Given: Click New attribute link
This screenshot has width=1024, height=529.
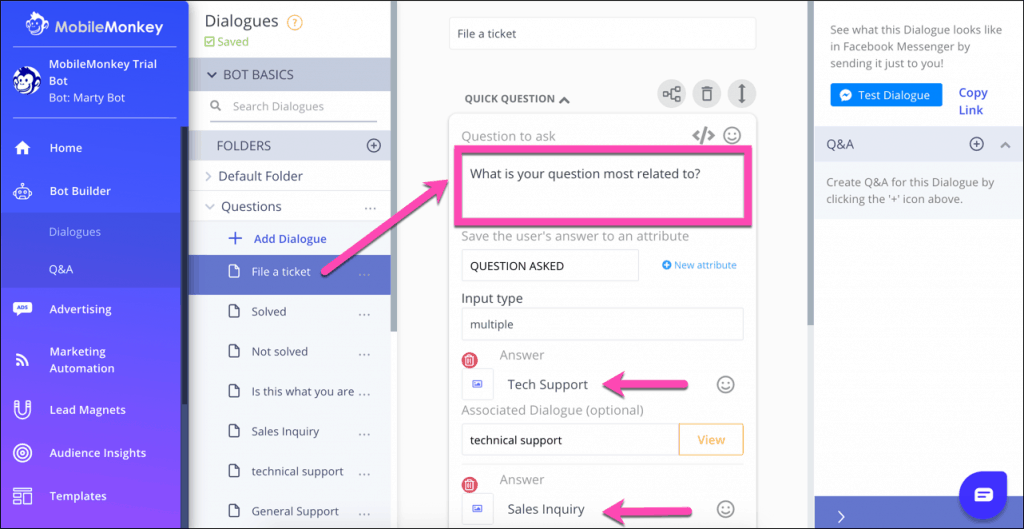Looking at the screenshot, I should pyautogui.click(x=699, y=265).
